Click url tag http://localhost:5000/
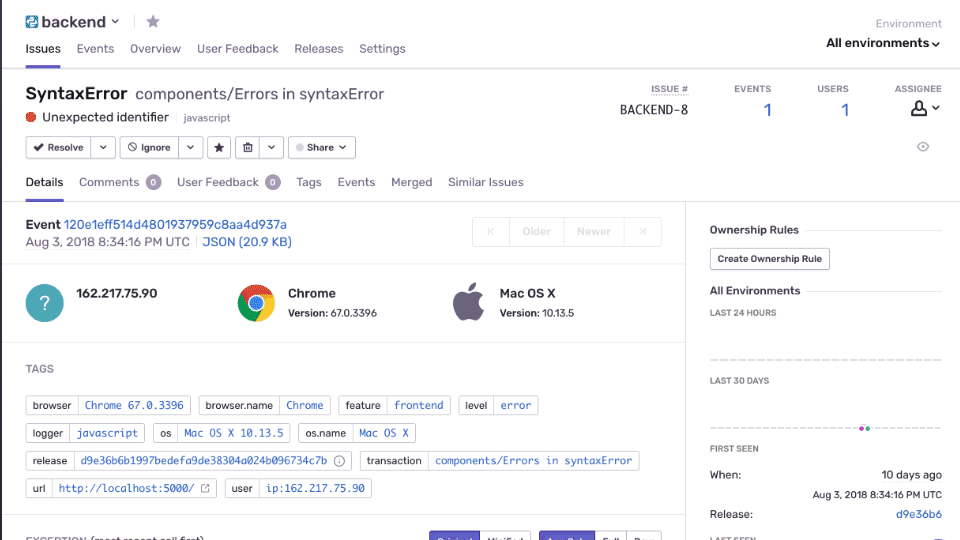The image size is (960, 540). [126, 488]
